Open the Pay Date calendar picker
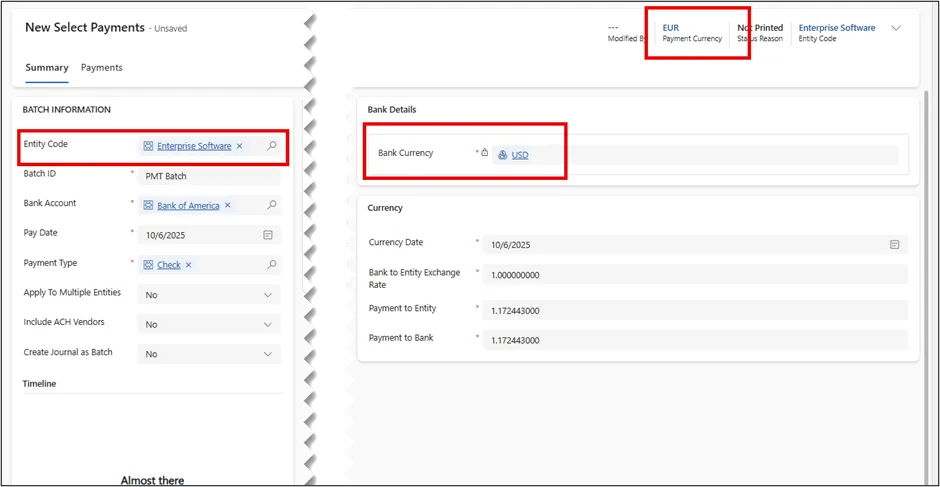The height and width of the screenshot is (487, 940). pyautogui.click(x=268, y=235)
